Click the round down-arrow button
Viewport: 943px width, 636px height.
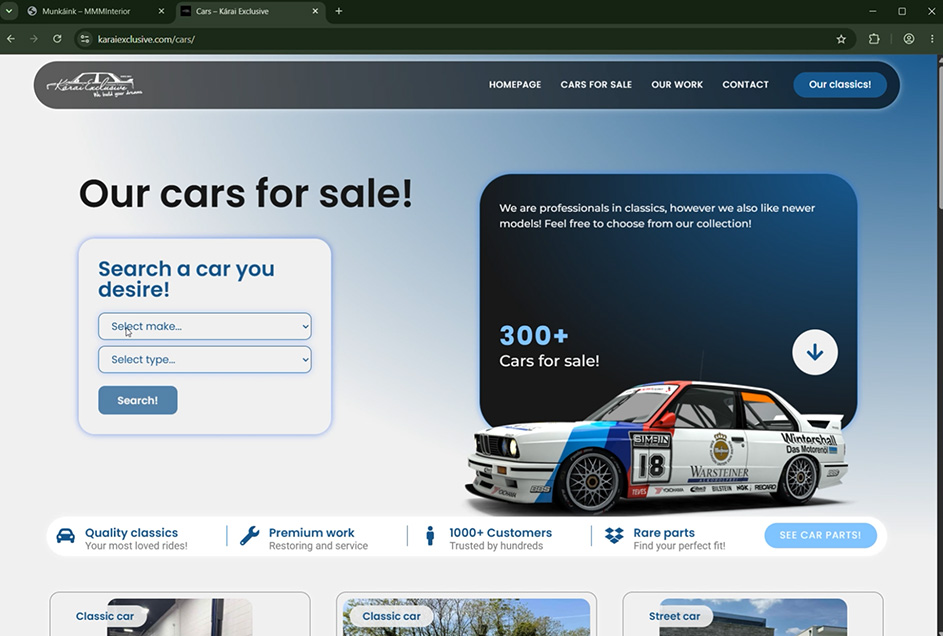coord(814,352)
